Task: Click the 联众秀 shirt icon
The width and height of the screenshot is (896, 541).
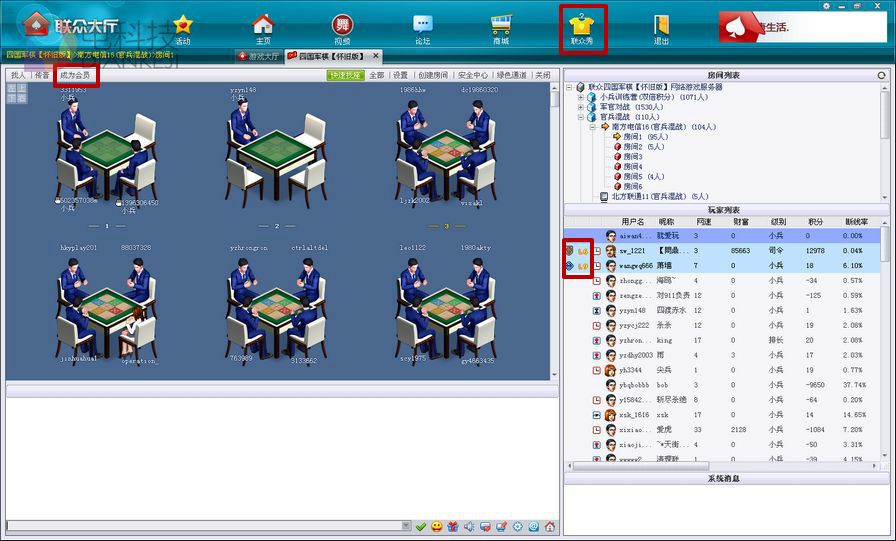Action: (x=582, y=28)
